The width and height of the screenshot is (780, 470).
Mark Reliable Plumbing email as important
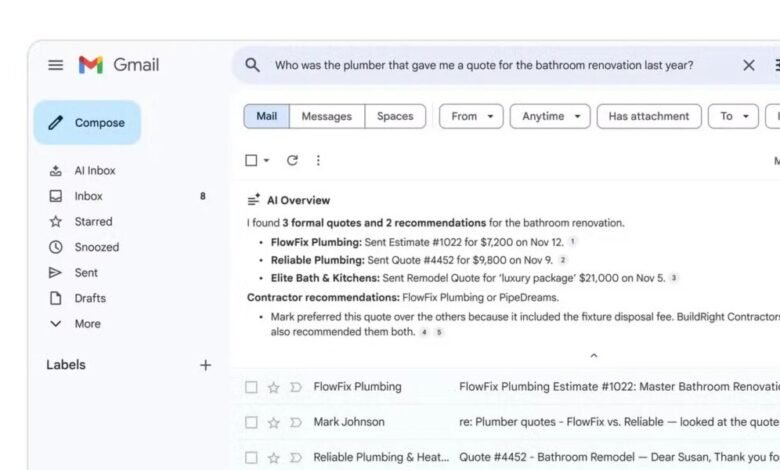point(295,458)
